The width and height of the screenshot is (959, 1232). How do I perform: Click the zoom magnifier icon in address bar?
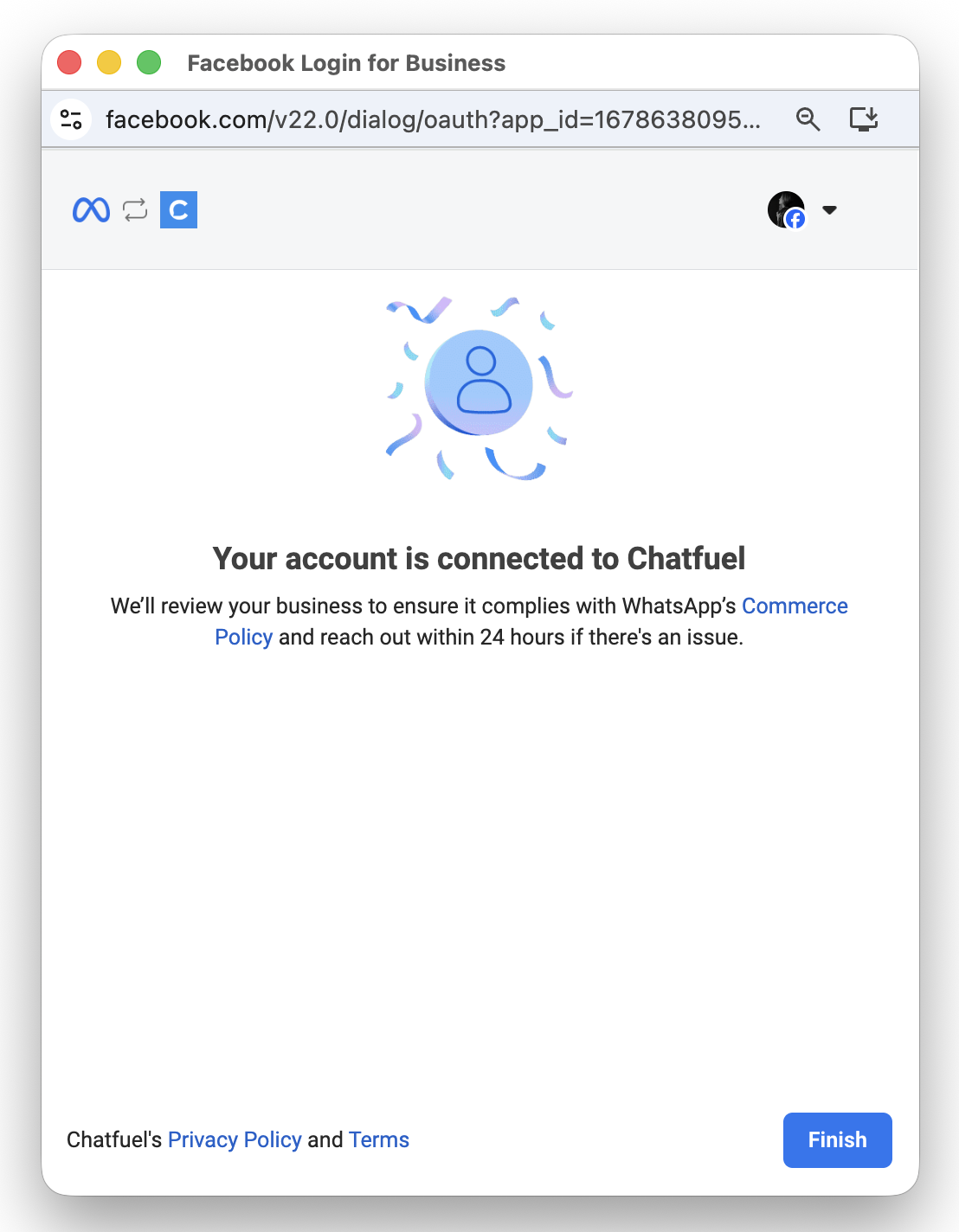[x=808, y=119]
